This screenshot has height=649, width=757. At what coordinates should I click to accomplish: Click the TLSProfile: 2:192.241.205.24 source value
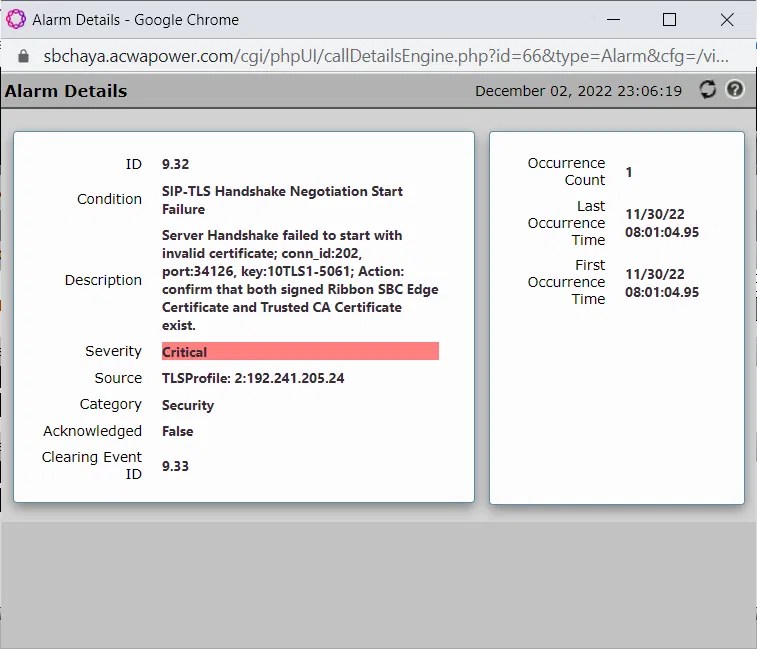click(x=253, y=378)
